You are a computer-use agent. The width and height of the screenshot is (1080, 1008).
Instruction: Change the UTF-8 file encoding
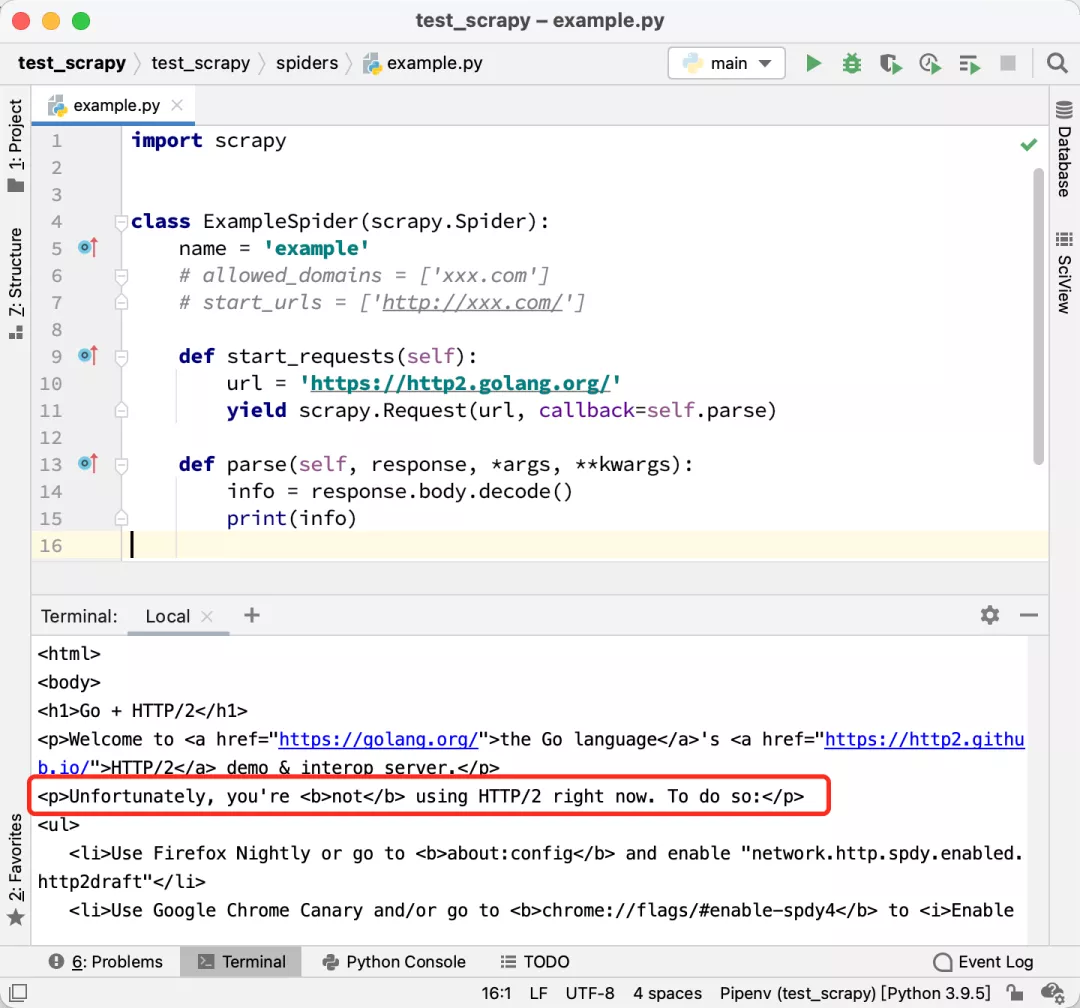tap(590, 993)
